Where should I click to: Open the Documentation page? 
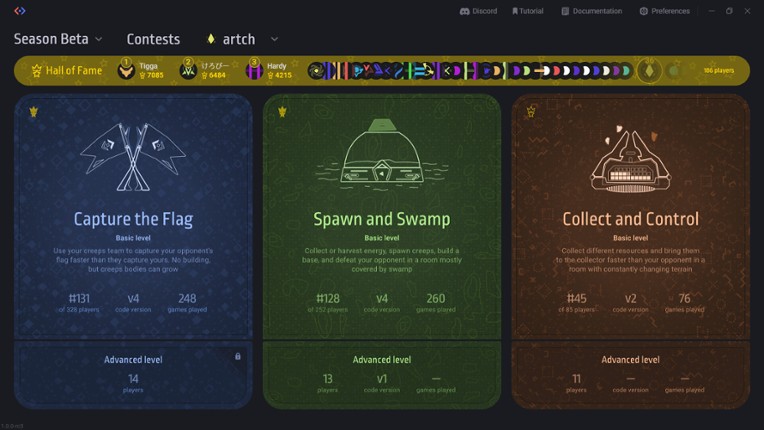591,11
